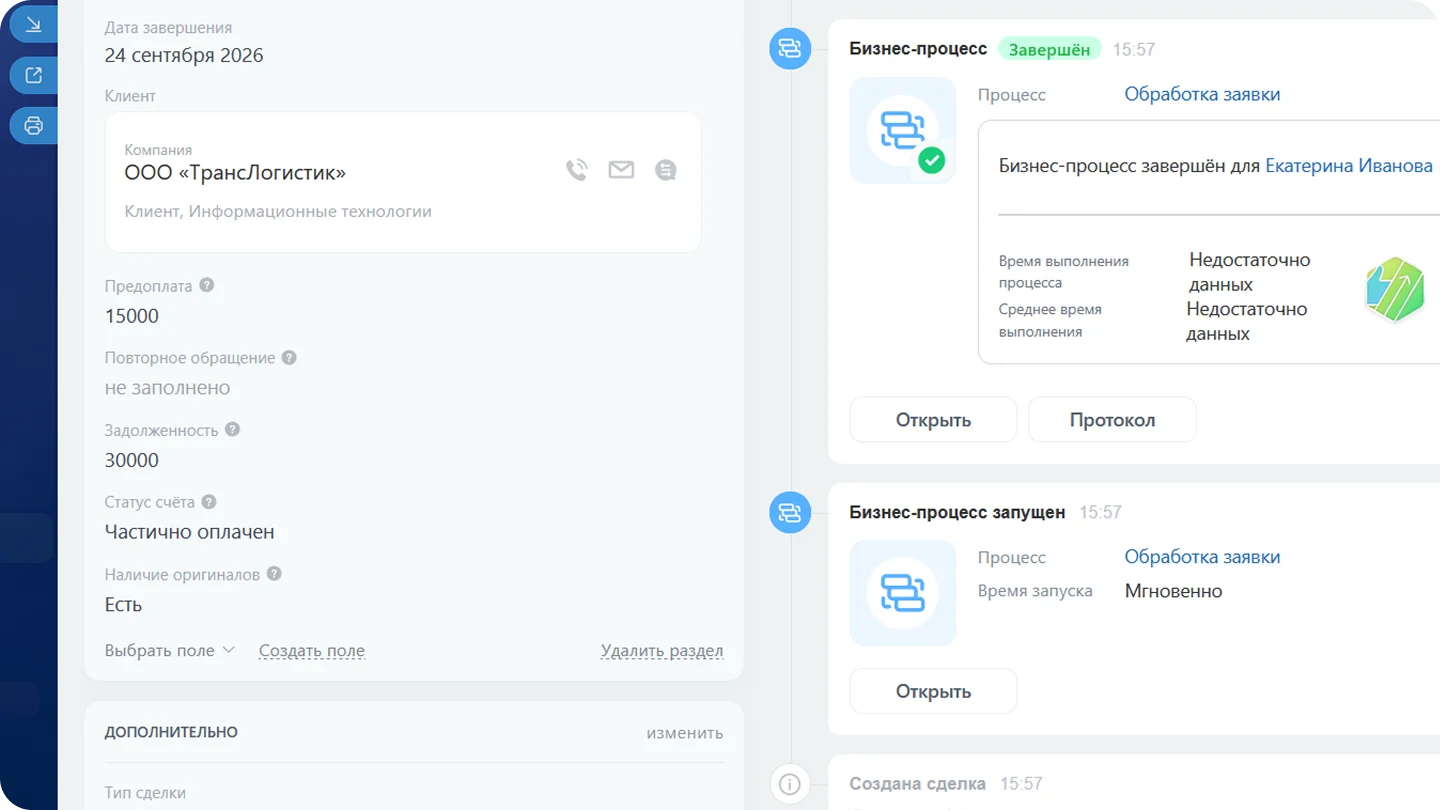The image size is (1440, 810).
Task: Call ООО «ТрансЛогистик» via phone icon
Action: [x=577, y=170]
